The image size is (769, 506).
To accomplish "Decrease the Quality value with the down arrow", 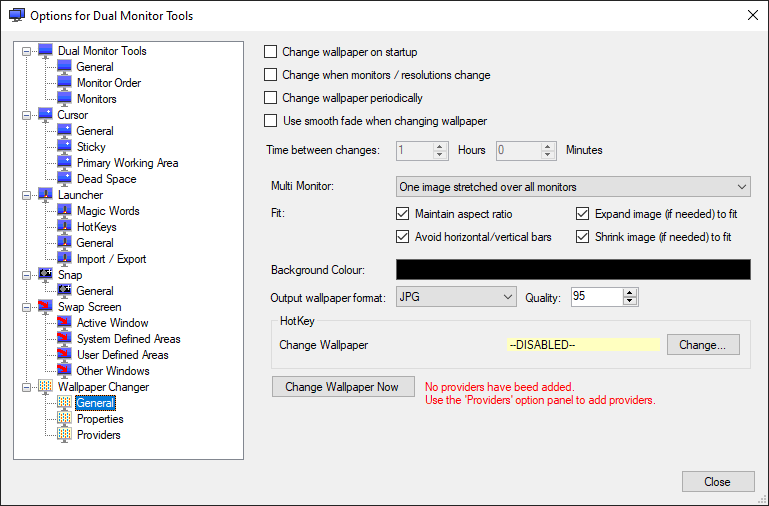I will point(630,301).
